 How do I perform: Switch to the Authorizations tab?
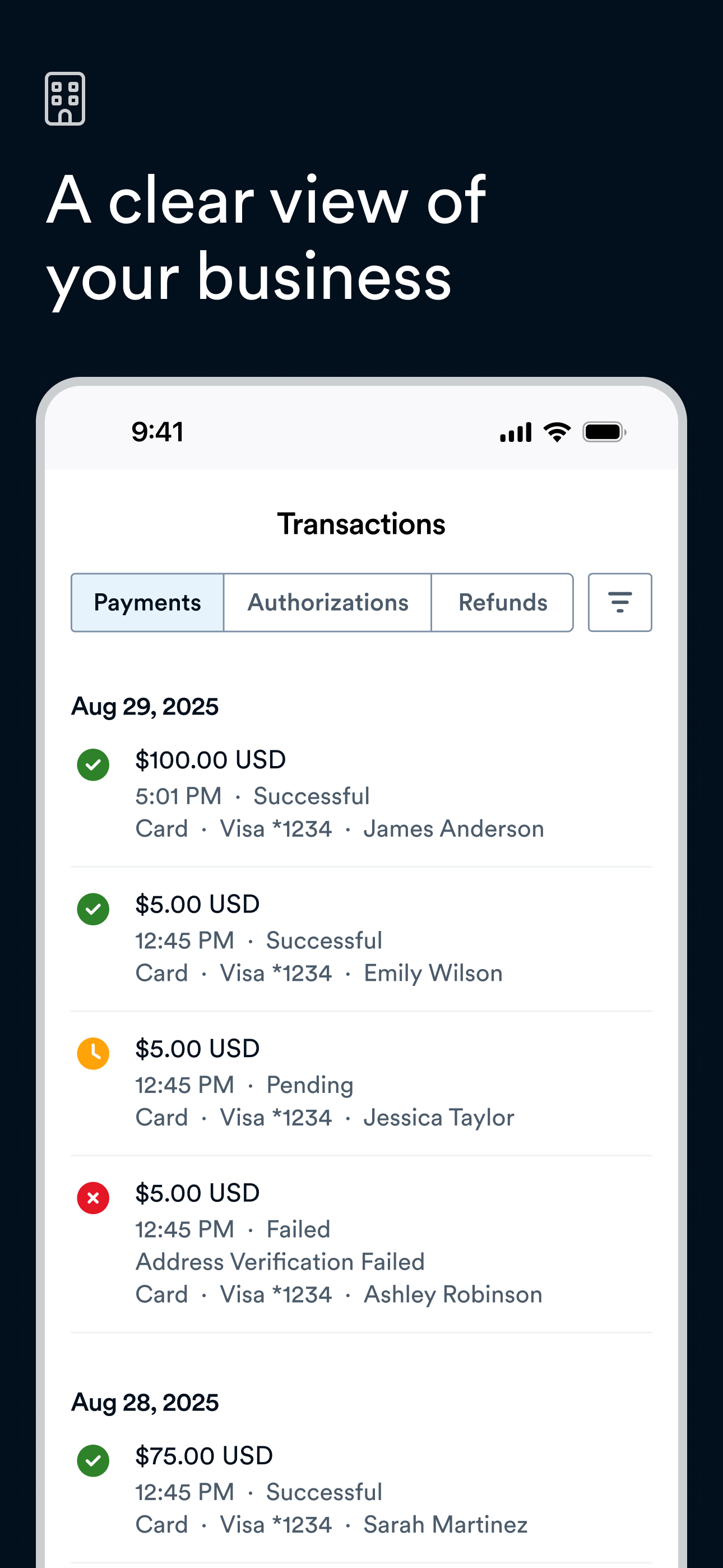click(x=327, y=603)
